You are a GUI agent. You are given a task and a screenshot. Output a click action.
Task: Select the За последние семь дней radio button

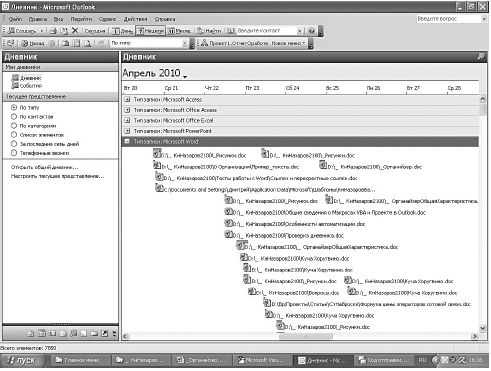click(14, 144)
